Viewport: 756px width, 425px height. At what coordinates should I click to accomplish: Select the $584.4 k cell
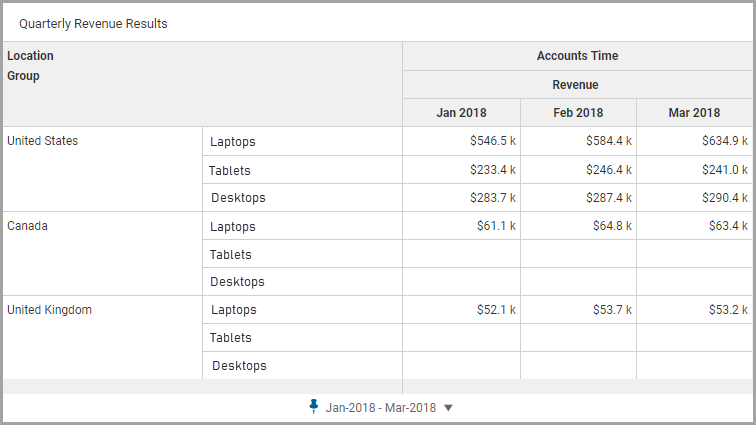click(578, 141)
